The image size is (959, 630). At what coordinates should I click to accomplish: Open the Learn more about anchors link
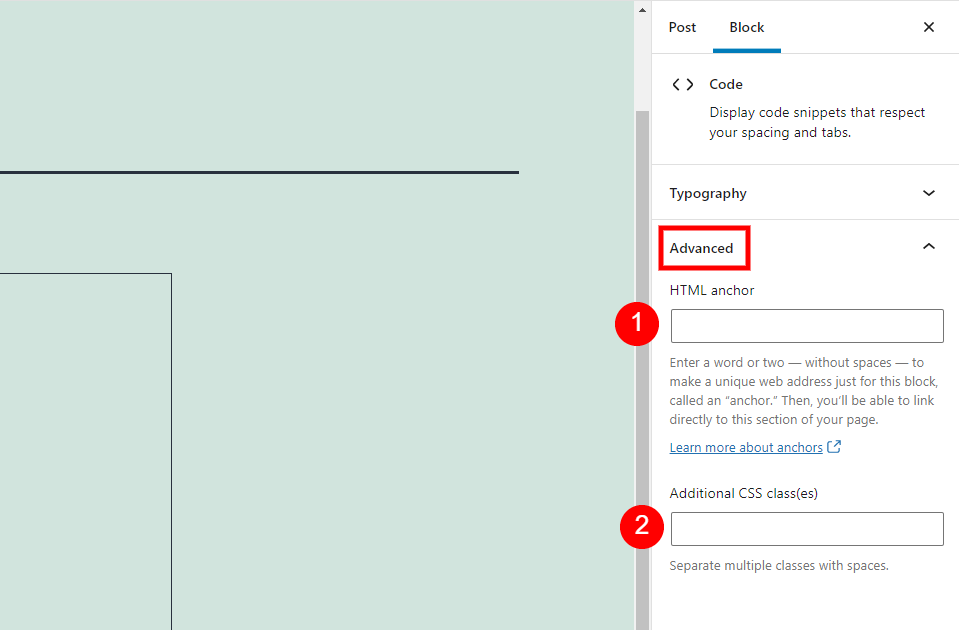coord(746,448)
